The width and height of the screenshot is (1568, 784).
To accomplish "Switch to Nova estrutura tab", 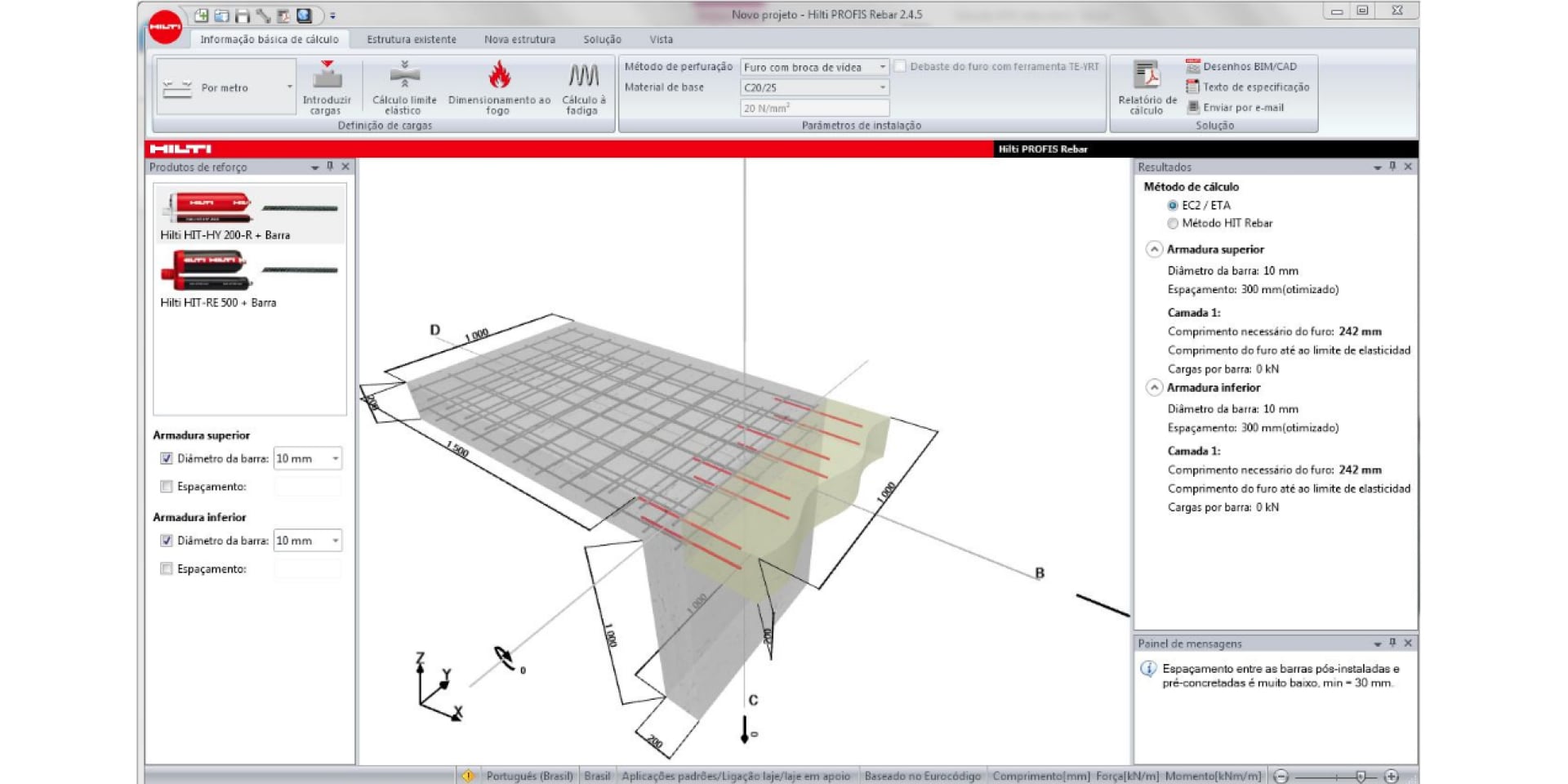I will (519, 39).
